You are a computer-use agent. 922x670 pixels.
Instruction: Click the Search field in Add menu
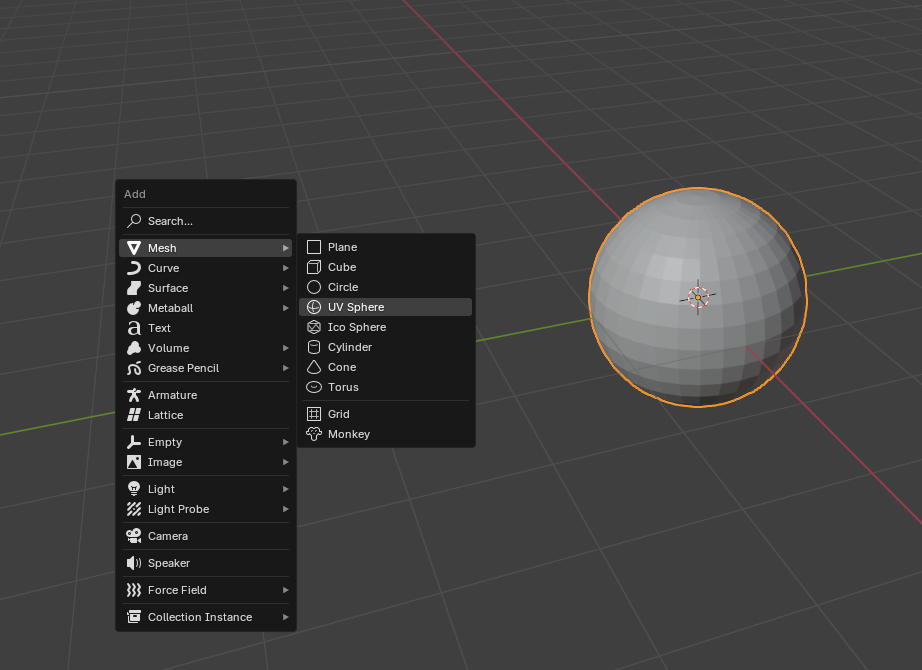click(205, 221)
